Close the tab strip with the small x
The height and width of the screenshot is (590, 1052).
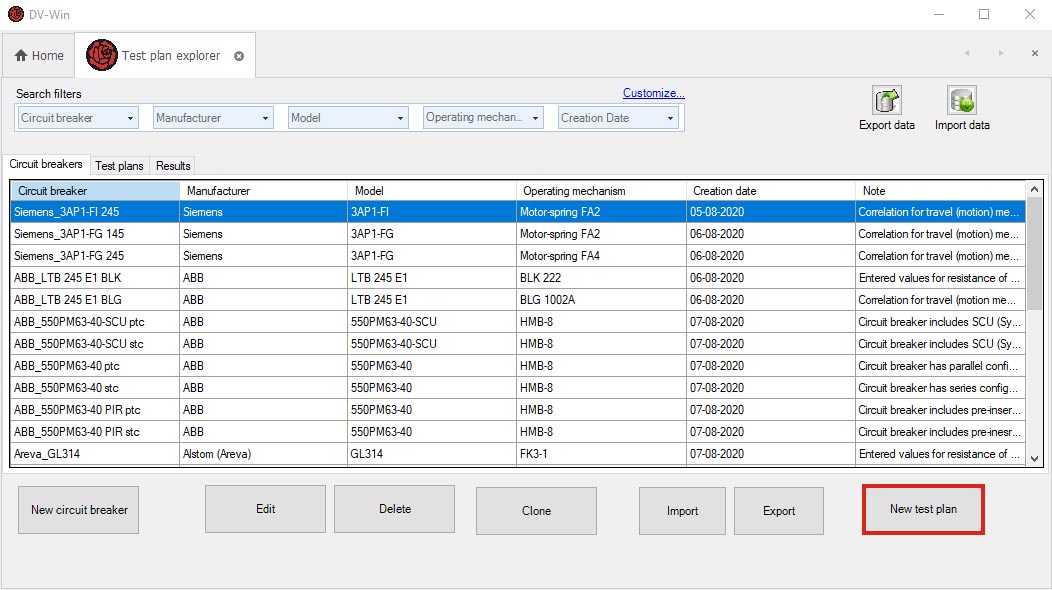(1035, 53)
